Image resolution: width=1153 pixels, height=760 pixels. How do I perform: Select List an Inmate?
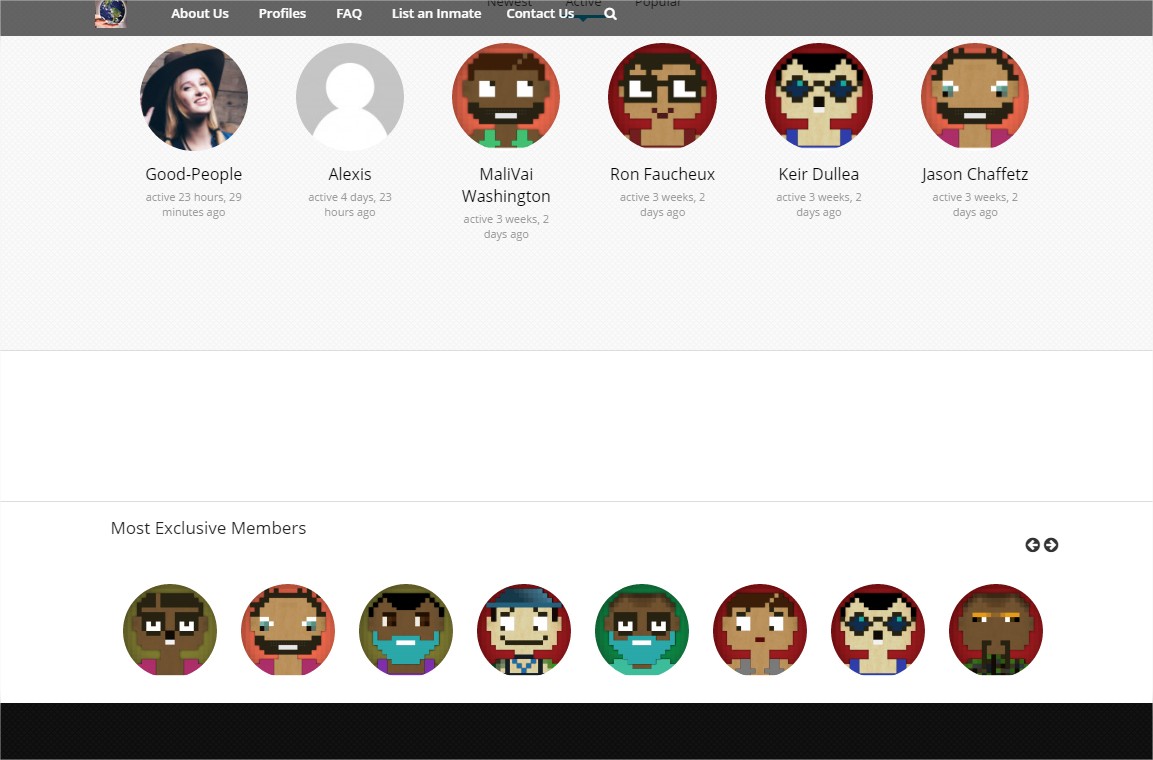click(x=437, y=13)
